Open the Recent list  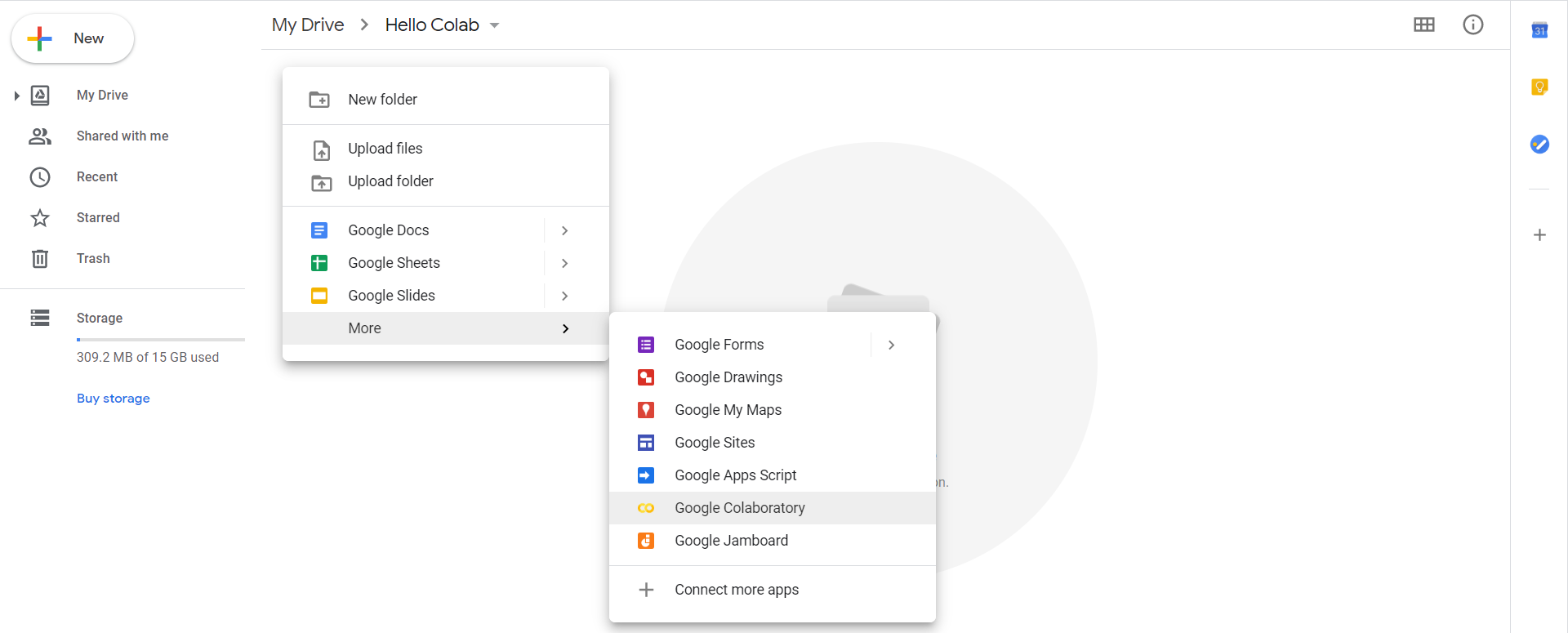[x=97, y=176]
